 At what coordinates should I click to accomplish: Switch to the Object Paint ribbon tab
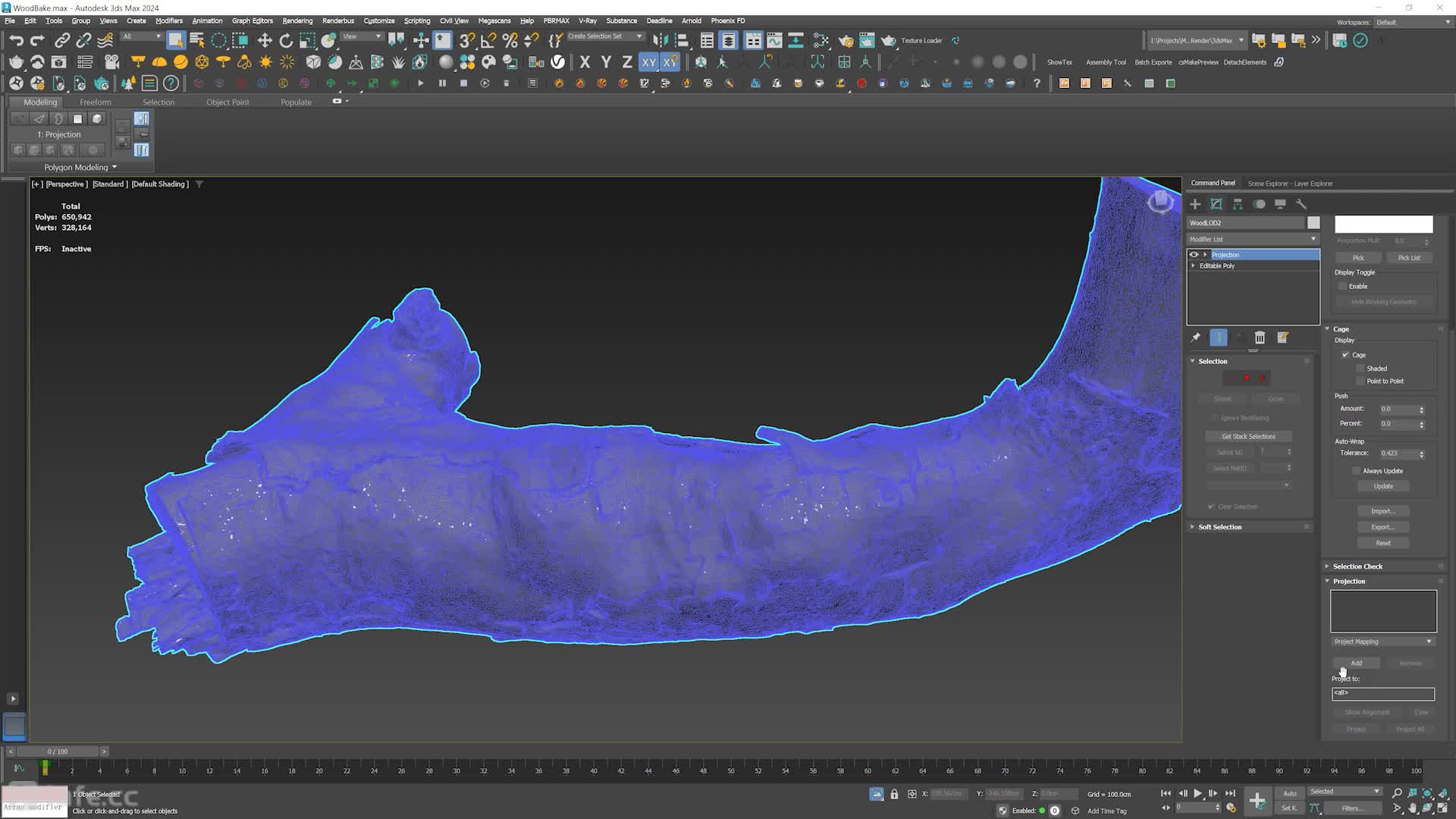point(227,102)
